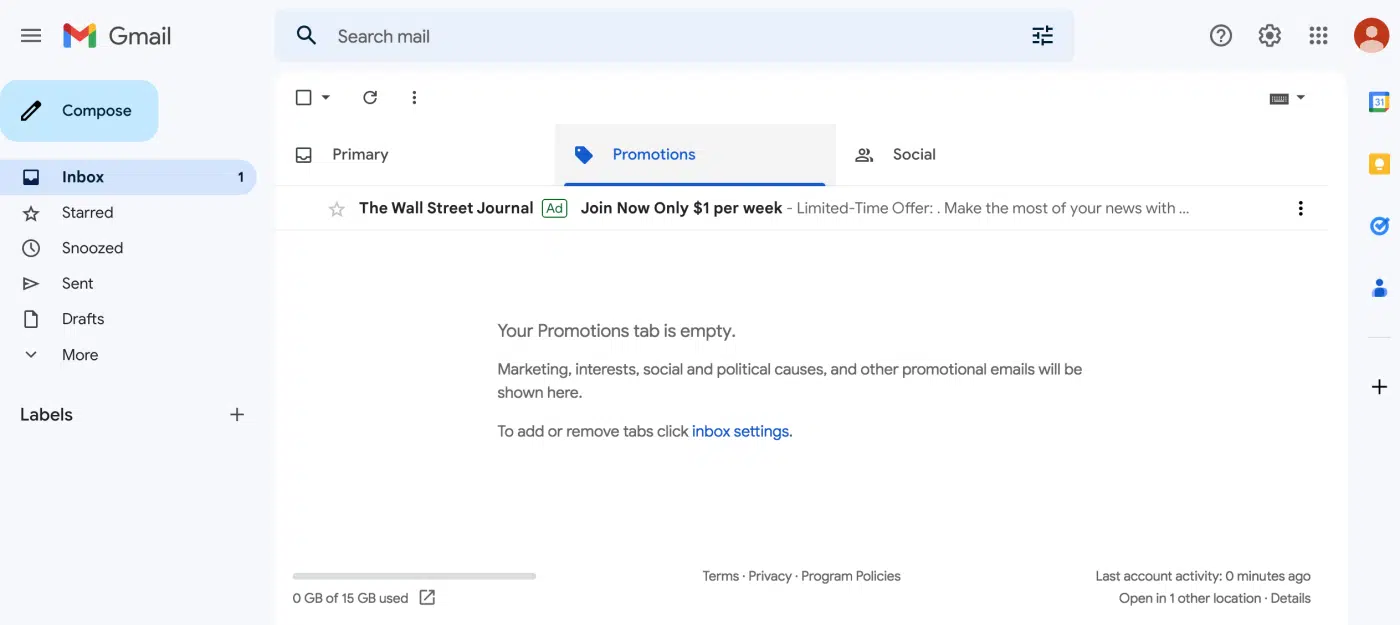Open the Support help icon
This screenshot has height=625, width=1400.
click(1220, 36)
